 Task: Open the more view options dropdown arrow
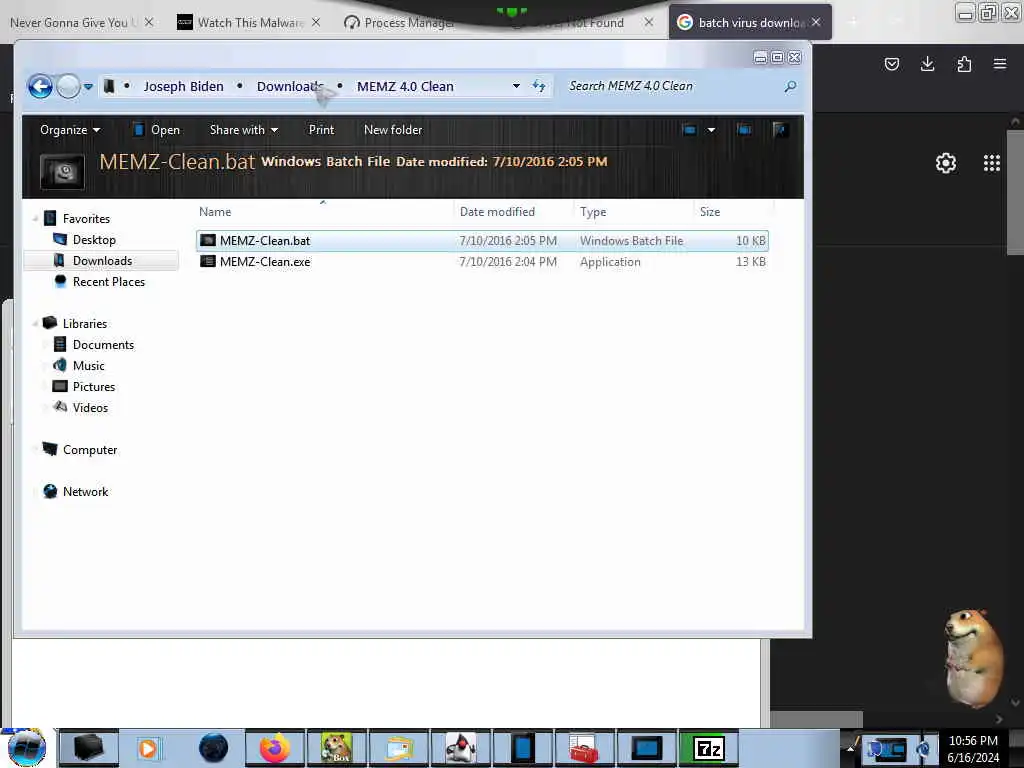click(711, 130)
